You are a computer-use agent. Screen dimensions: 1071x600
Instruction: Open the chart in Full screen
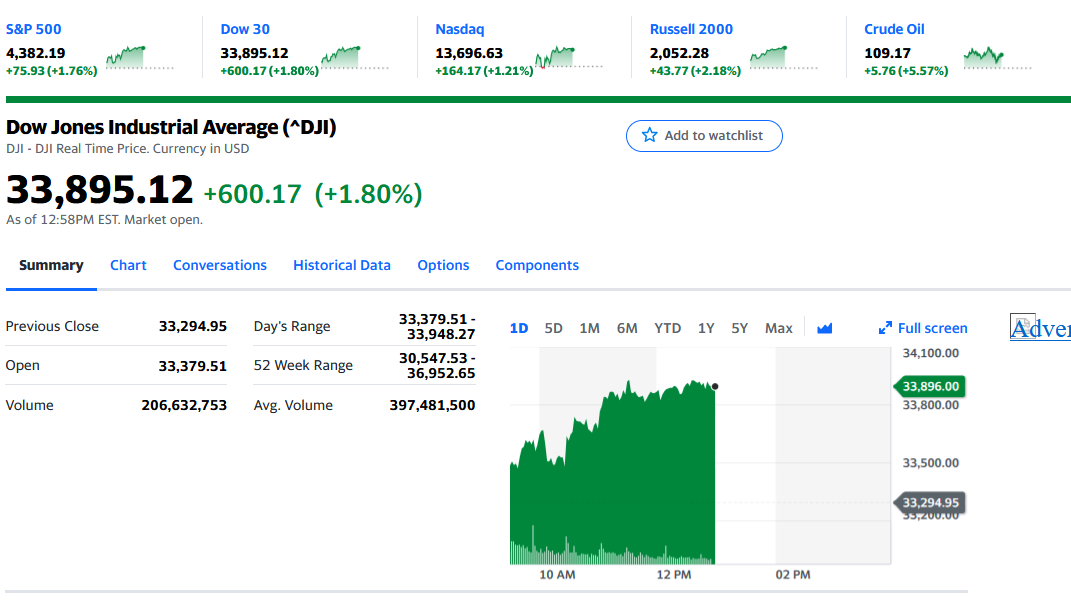(x=923, y=328)
